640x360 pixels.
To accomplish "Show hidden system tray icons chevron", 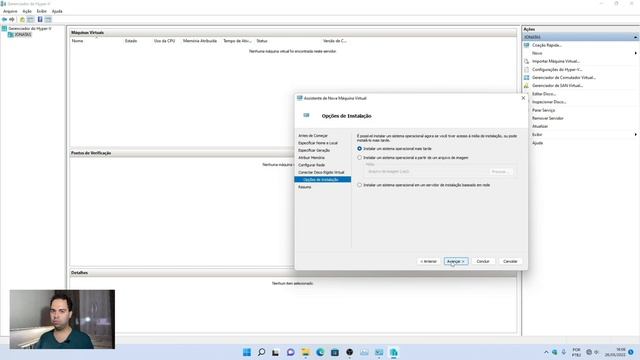I will (x=546, y=352).
